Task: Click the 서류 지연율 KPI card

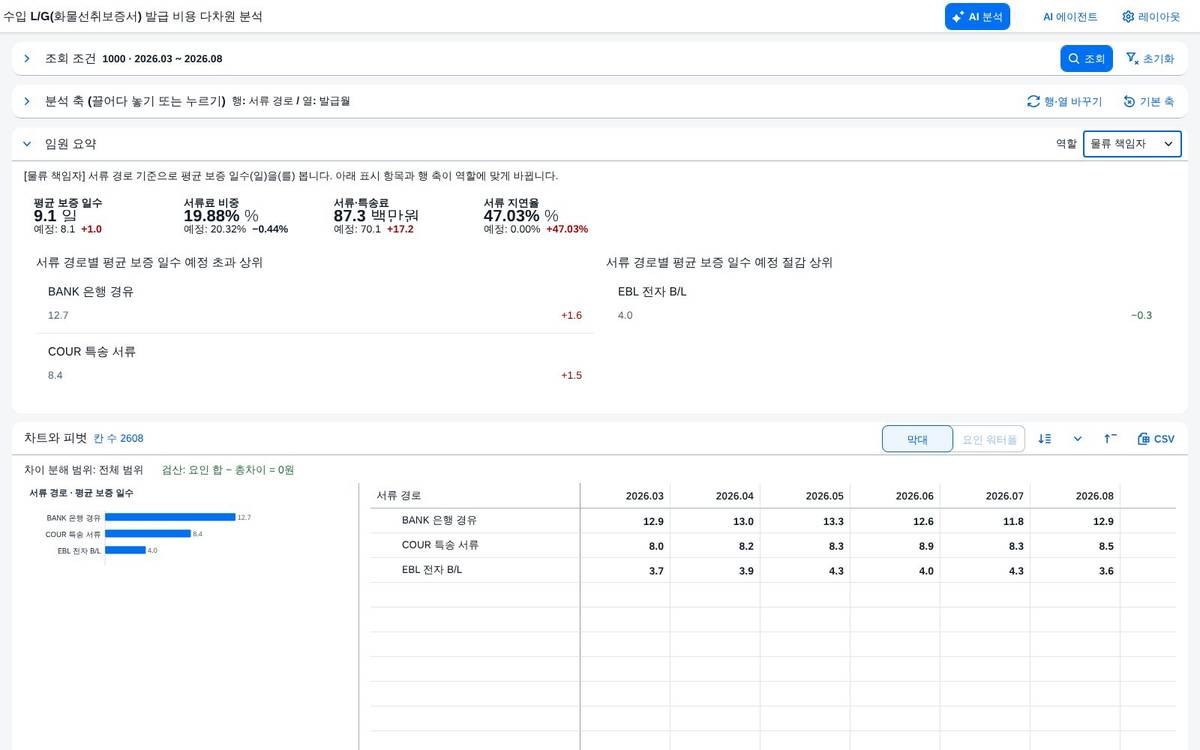Action: coord(536,215)
